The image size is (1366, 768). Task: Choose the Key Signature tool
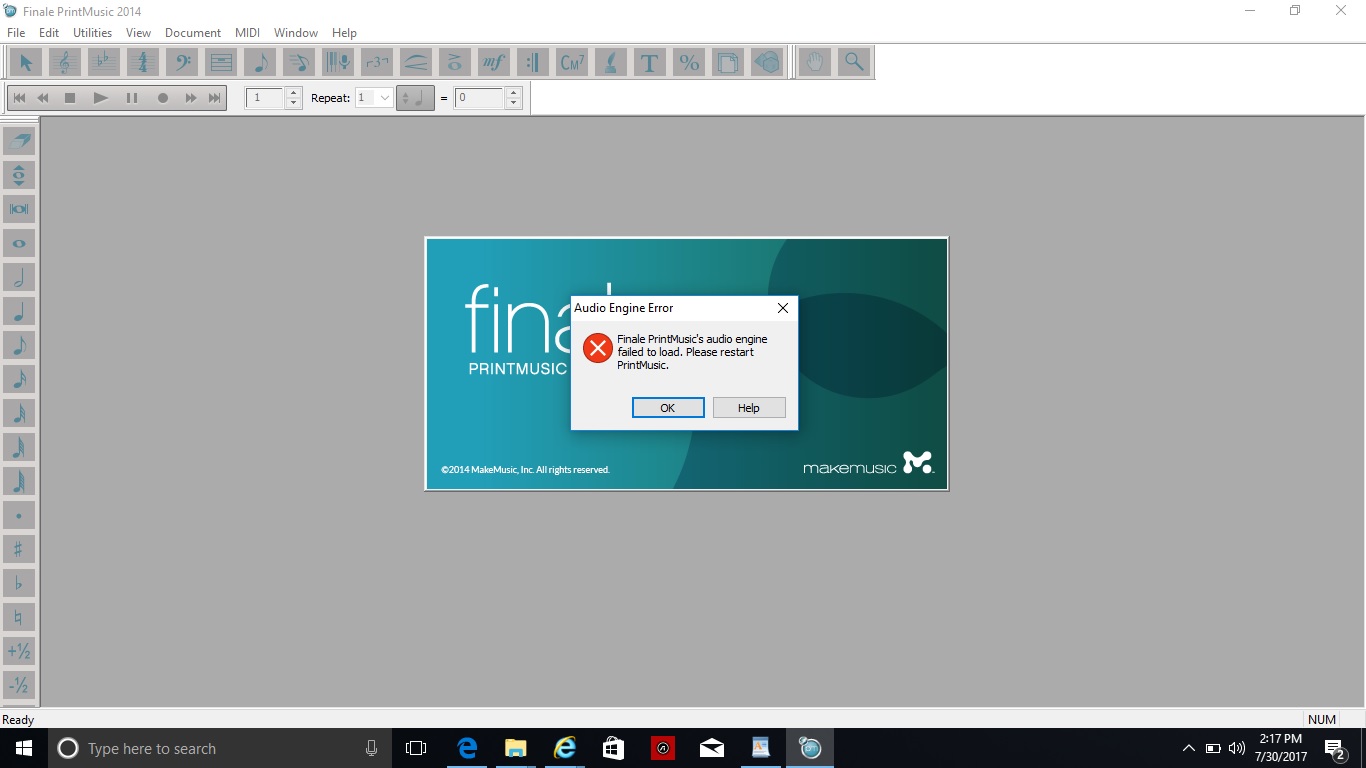pyautogui.click(x=103, y=62)
